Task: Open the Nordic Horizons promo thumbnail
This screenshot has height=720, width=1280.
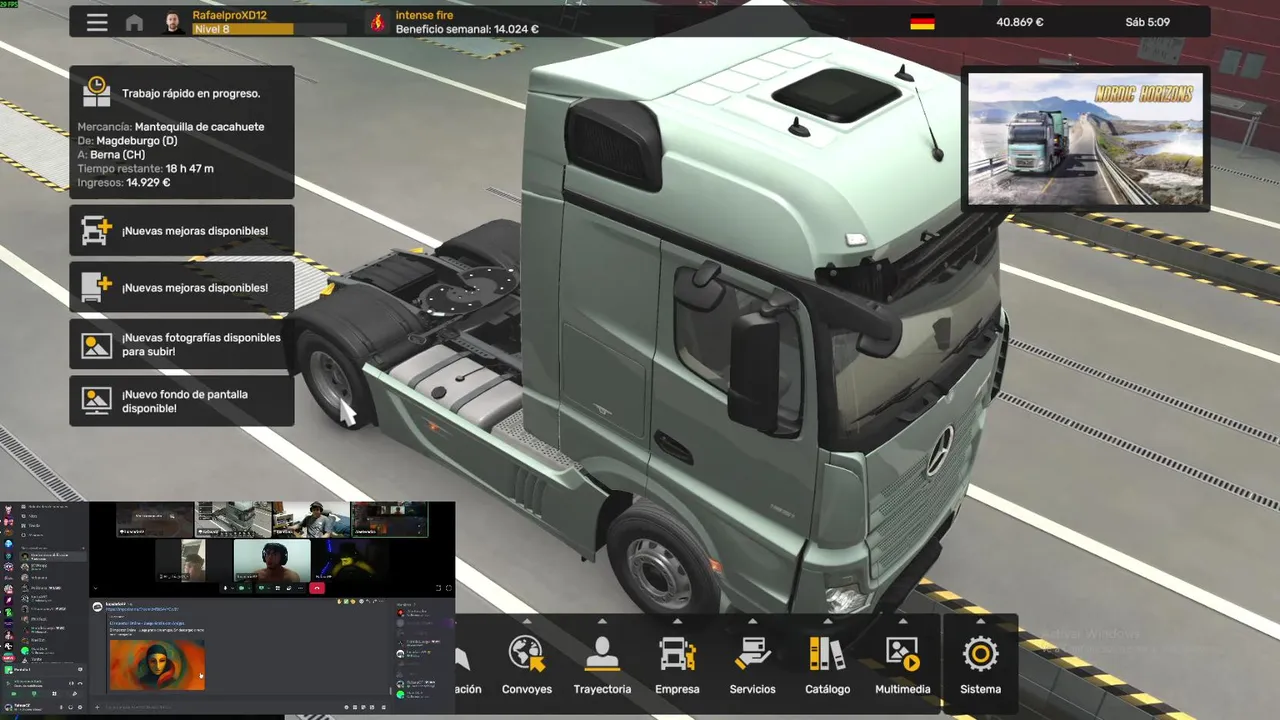Action: point(1086,139)
